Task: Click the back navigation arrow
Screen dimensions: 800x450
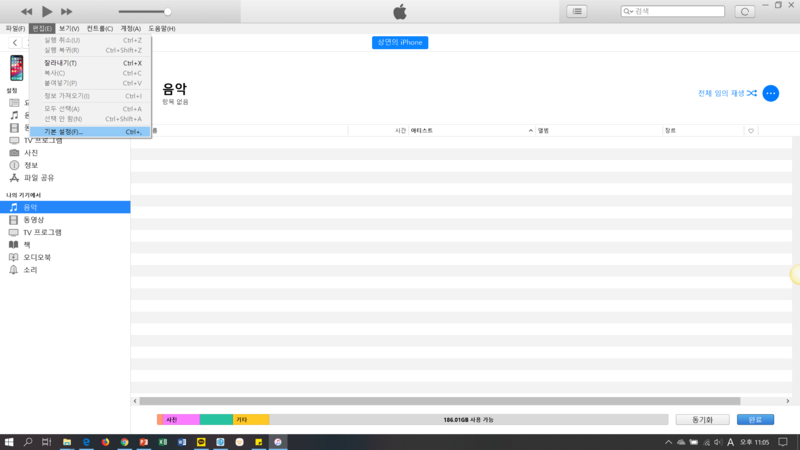Action: [x=15, y=43]
